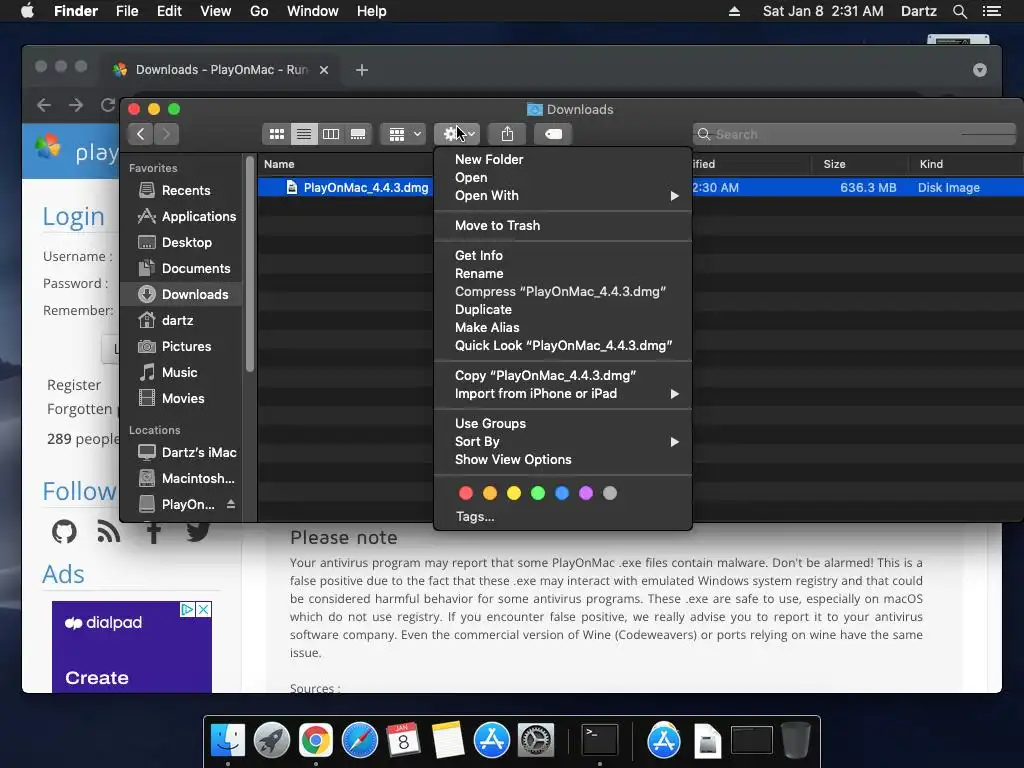
Task: Choose Copy PlayOnMac_4.4.3.dmg
Action: (562, 376)
